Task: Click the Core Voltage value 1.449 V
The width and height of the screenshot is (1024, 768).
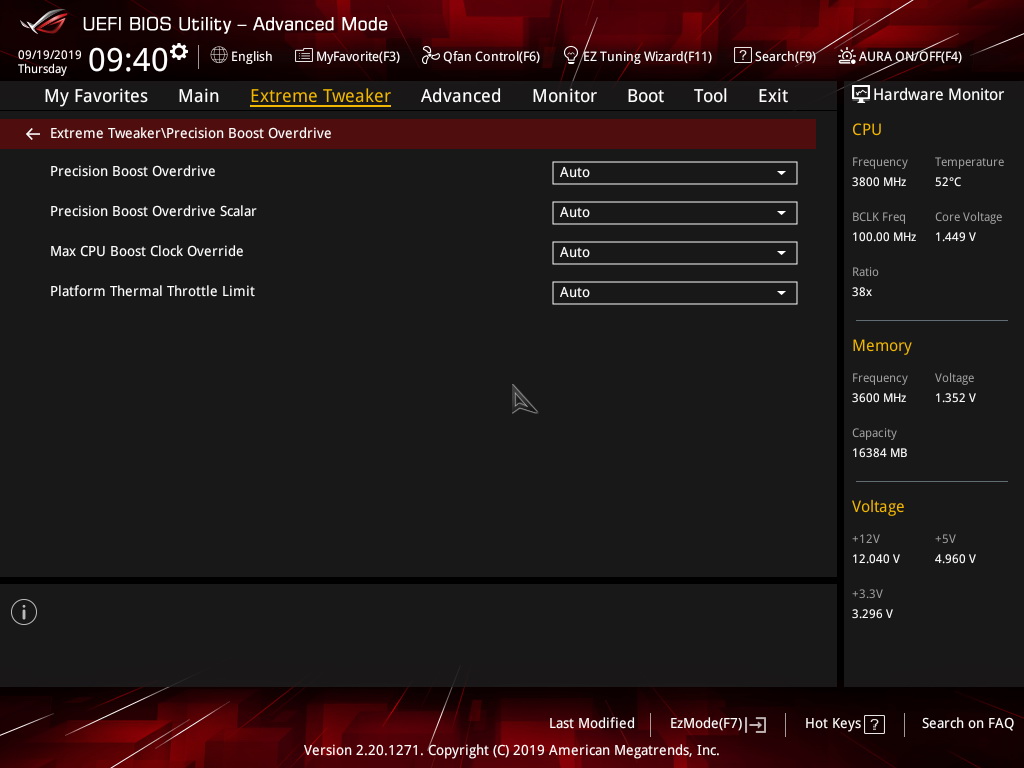Action: [x=955, y=237]
